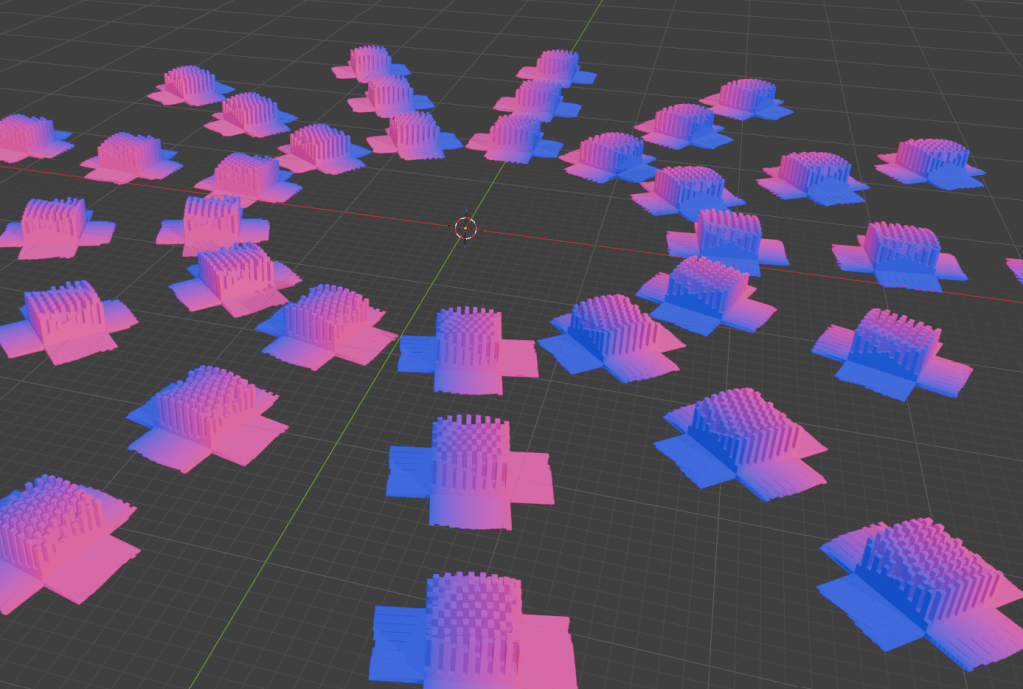This screenshot has height=689, width=1023.
Task: Select the pink mesh clipped at bottom-left edge
Action: point(52,540)
